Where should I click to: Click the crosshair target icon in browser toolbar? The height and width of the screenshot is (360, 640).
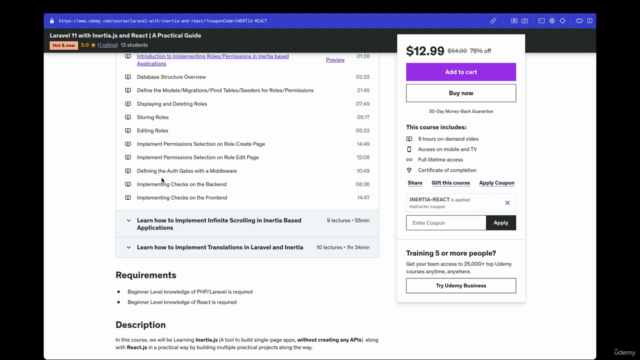point(562,21)
